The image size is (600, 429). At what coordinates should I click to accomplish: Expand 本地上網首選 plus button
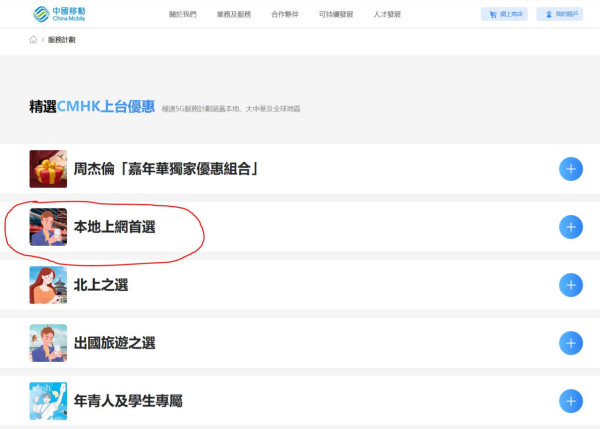pyautogui.click(x=571, y=227)
